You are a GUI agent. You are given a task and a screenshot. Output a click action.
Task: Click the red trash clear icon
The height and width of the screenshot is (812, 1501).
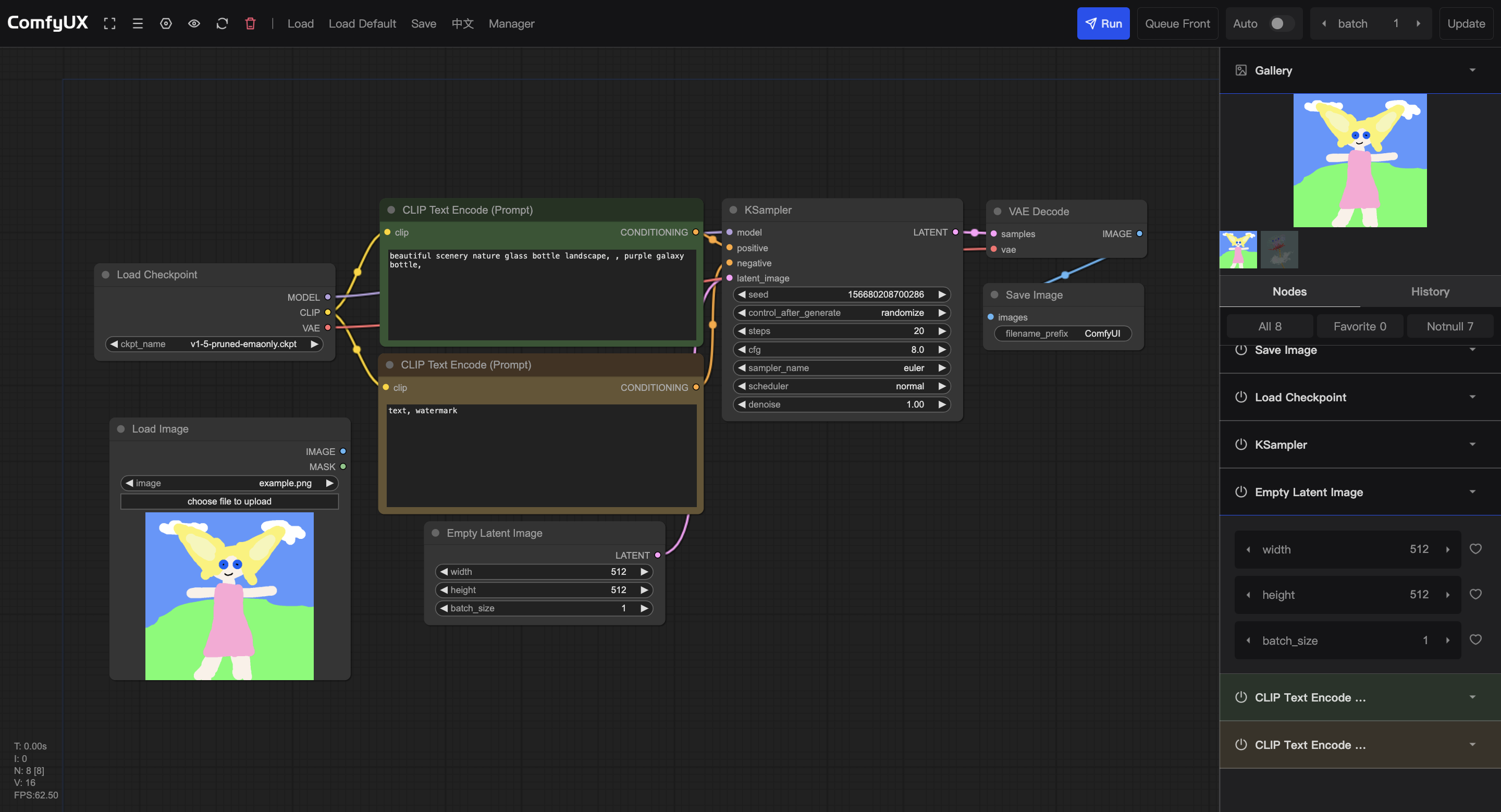pyautogui.click(x=250, y=24)
